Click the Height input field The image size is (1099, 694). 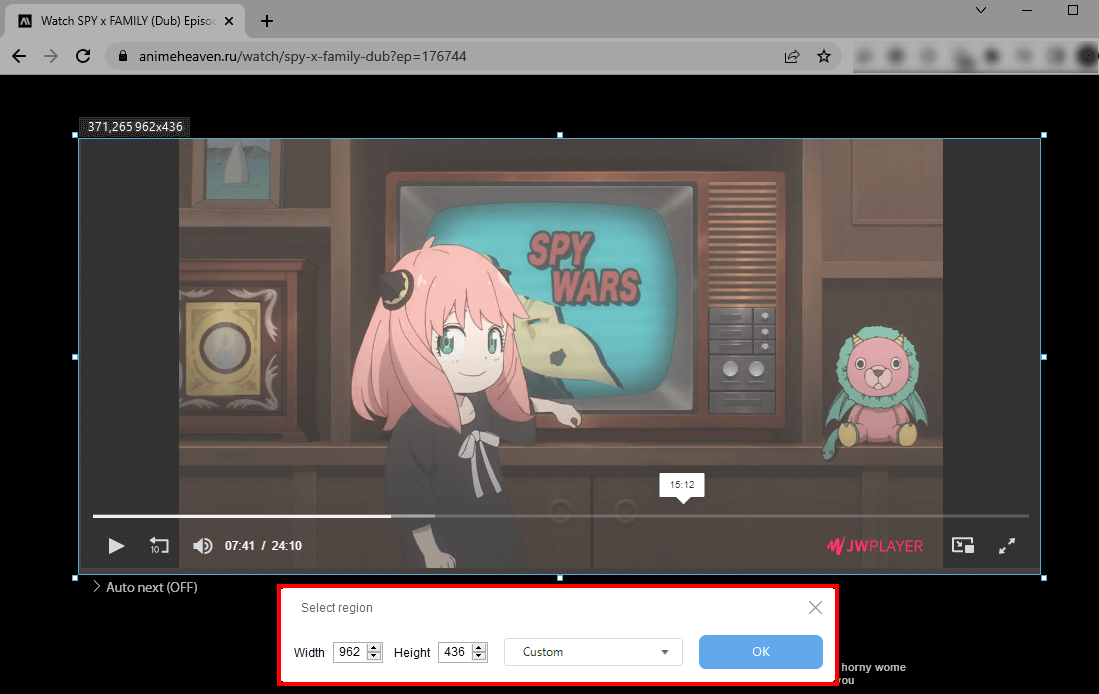coord(455,652)
